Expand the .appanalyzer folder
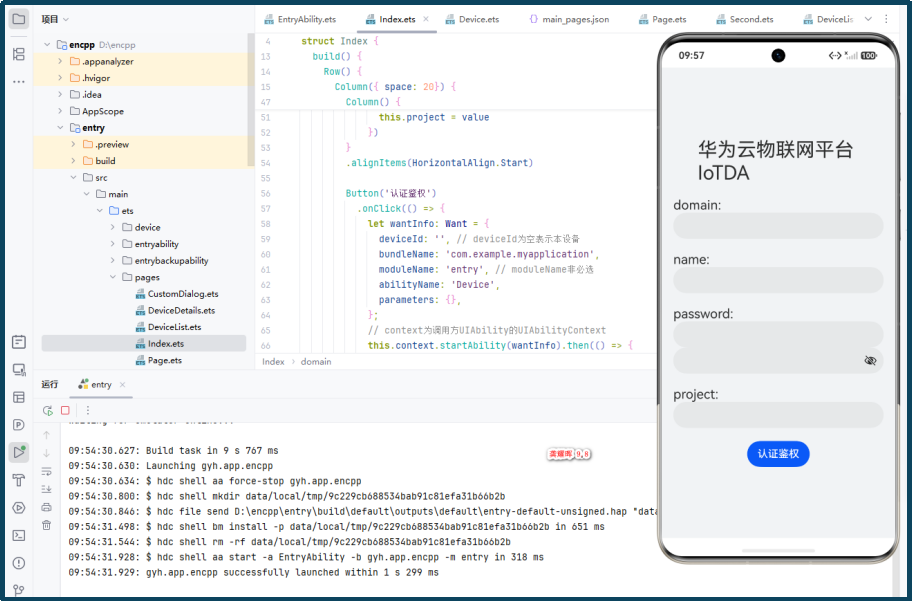Viewport: 912px width, 601px height. pyautogui.click(x=60, y=61)
